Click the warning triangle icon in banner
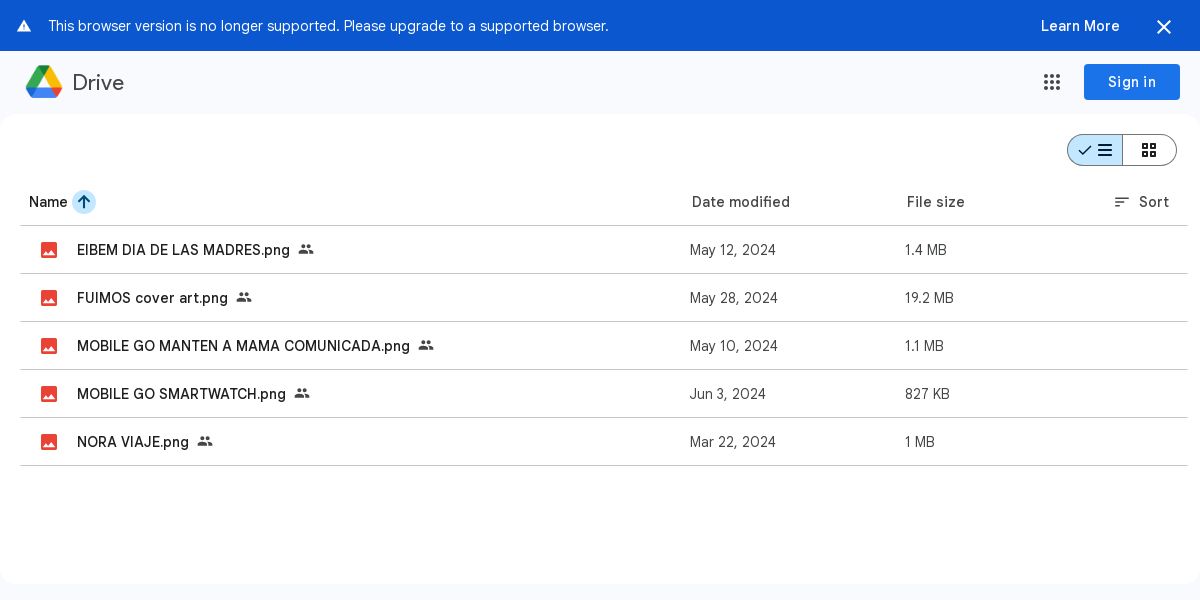The width and height of the screenshot is (1200, 600). click(24, 26)
